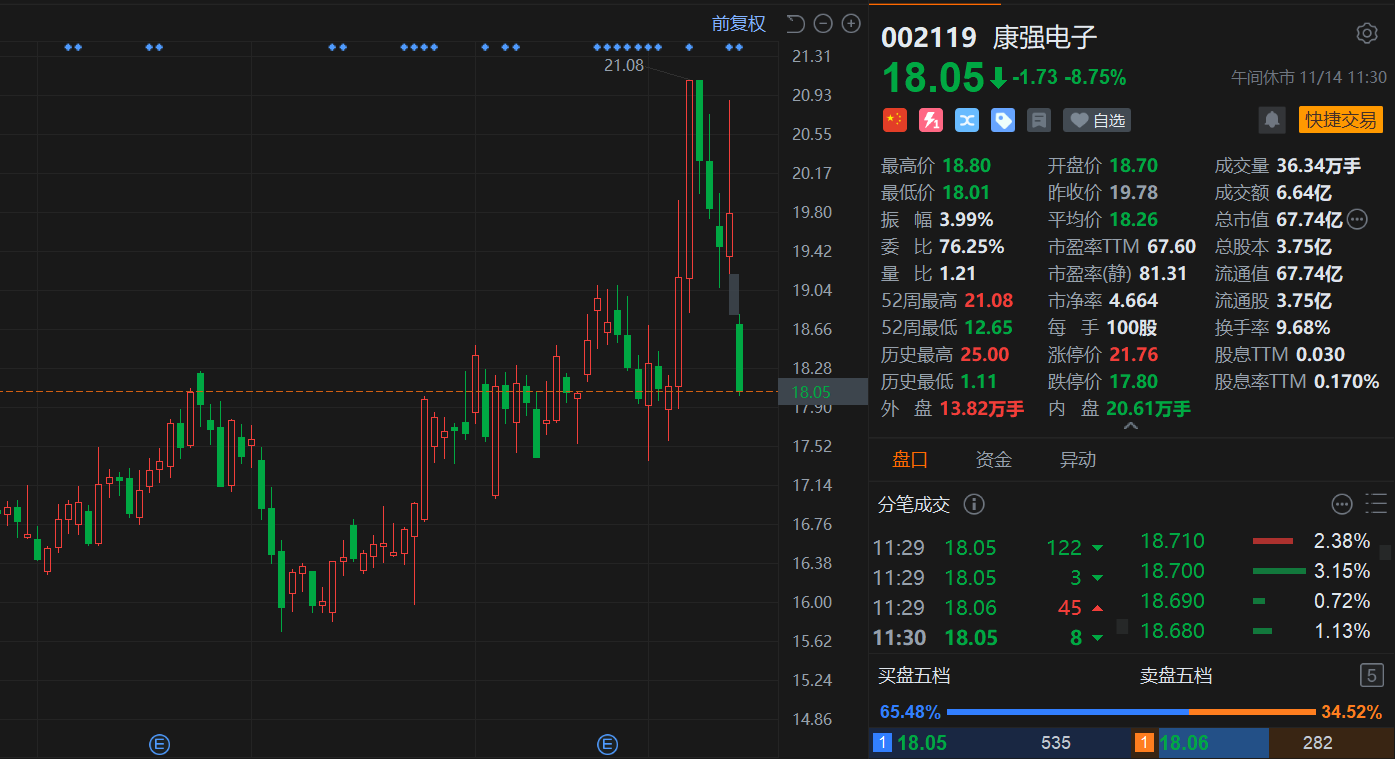Zoom out the candlestick chart
The width and height of the screenshot is (1395, 759).
pyautogui.click(x=823, y=23)
